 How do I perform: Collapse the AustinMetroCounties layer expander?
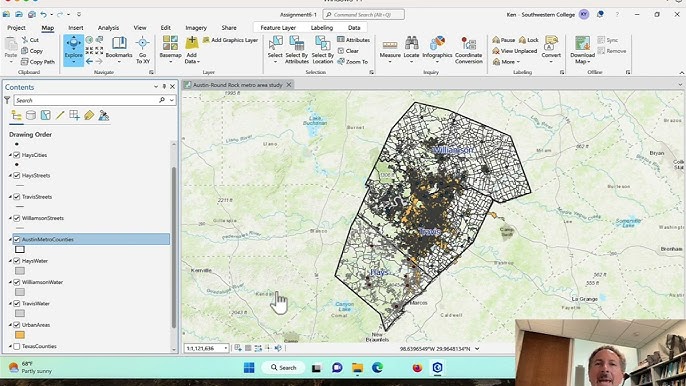click(x=10, y=239)
